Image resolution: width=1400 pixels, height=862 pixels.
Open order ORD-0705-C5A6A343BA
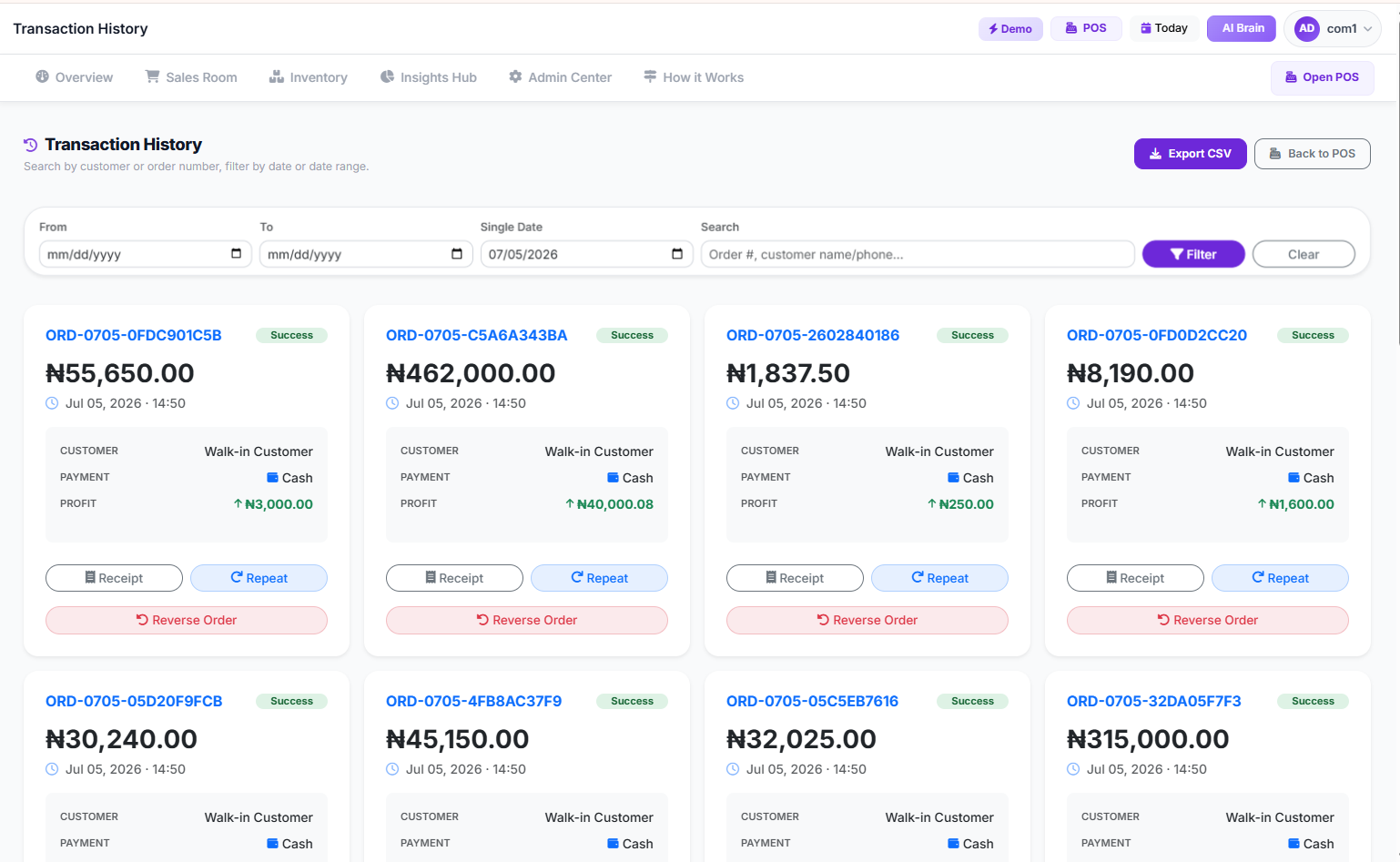(x=476, y=335)
